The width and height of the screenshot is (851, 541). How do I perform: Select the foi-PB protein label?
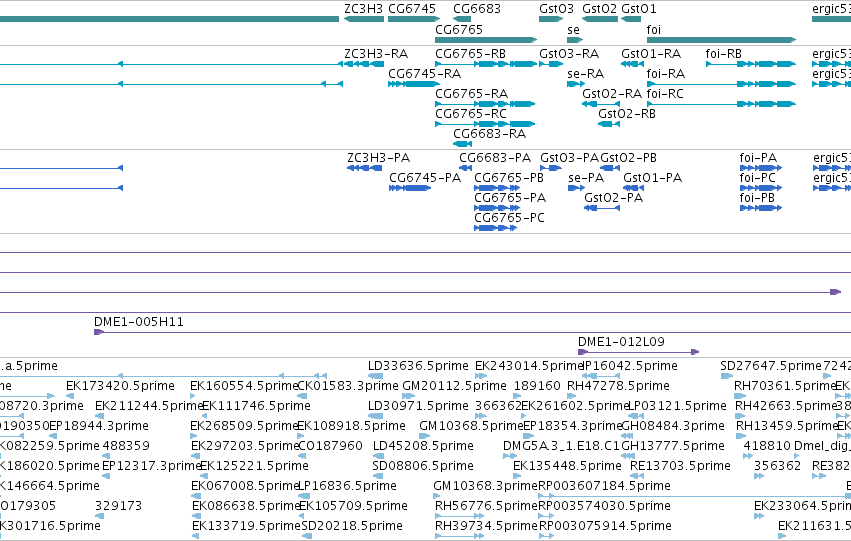(757, 198)
